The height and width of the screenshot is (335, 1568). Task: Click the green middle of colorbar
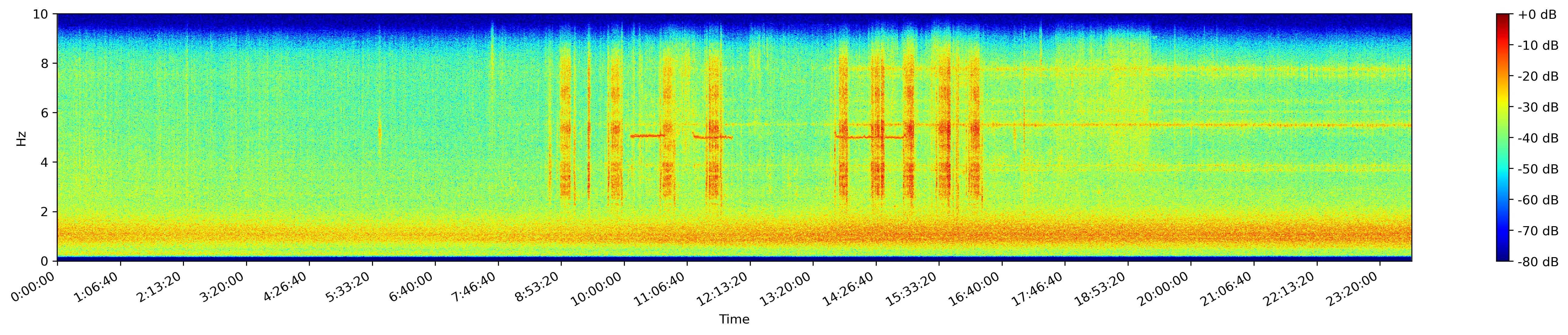1503,138
